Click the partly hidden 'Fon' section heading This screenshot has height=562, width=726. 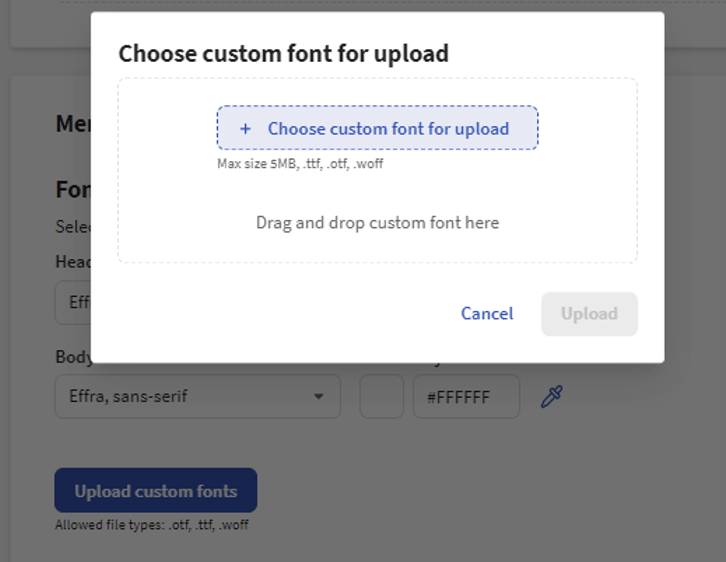coord(72,190)
